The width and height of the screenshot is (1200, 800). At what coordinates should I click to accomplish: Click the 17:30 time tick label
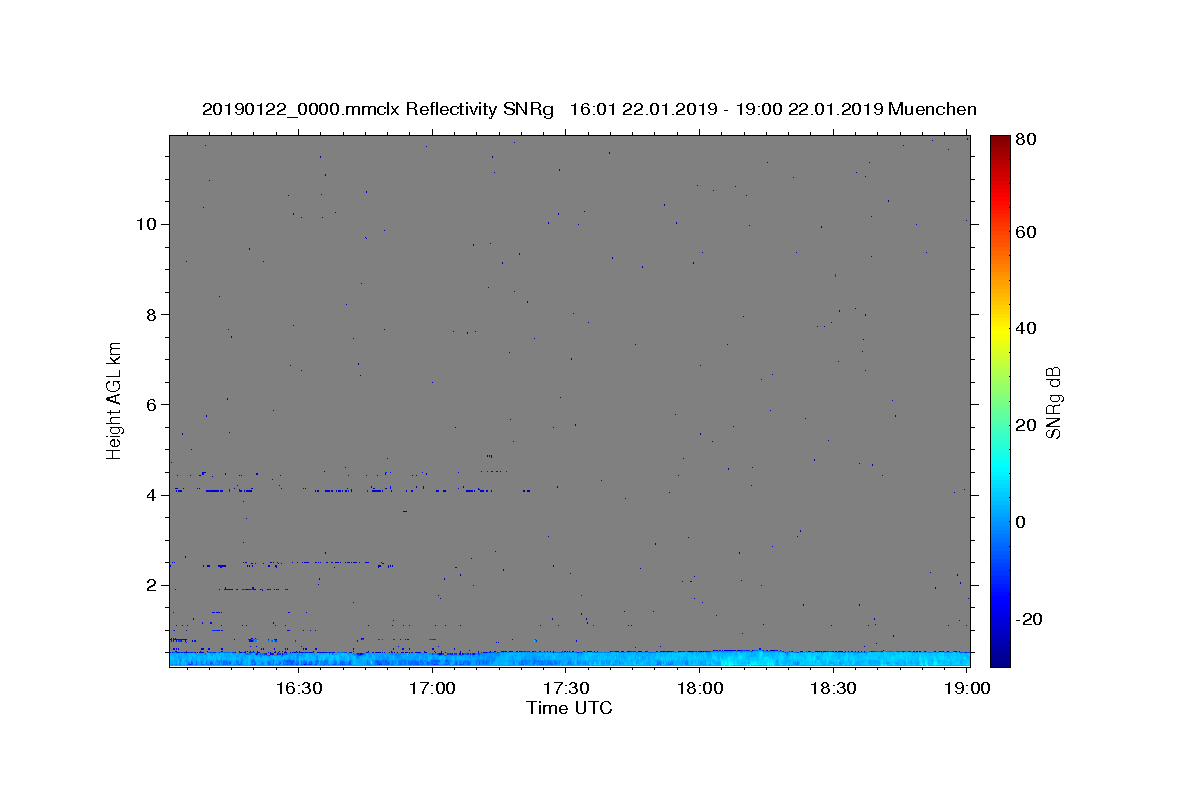pos(566,688)
